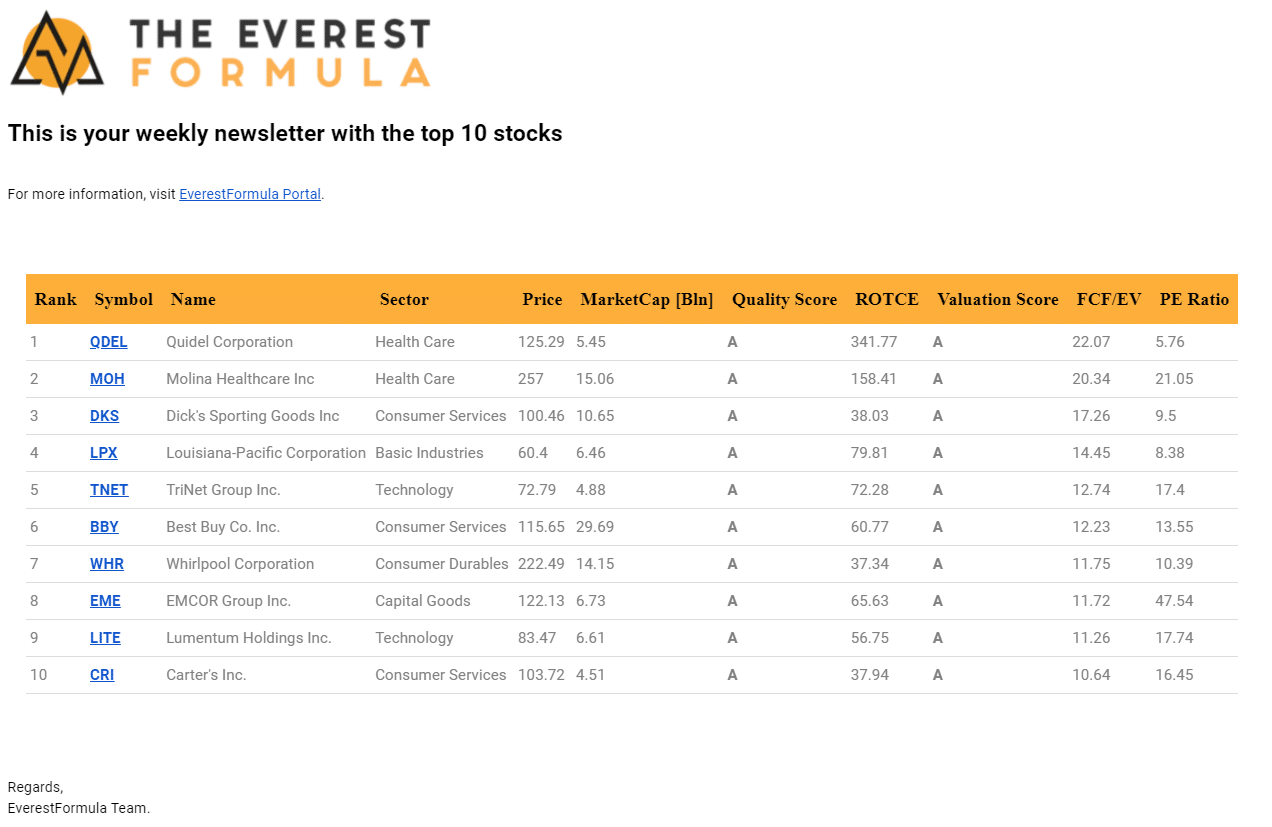The height and width of the screenshot is (827, 1272).
Task: Click Whirlpool's price 222.49
Action: pos(541,564)
